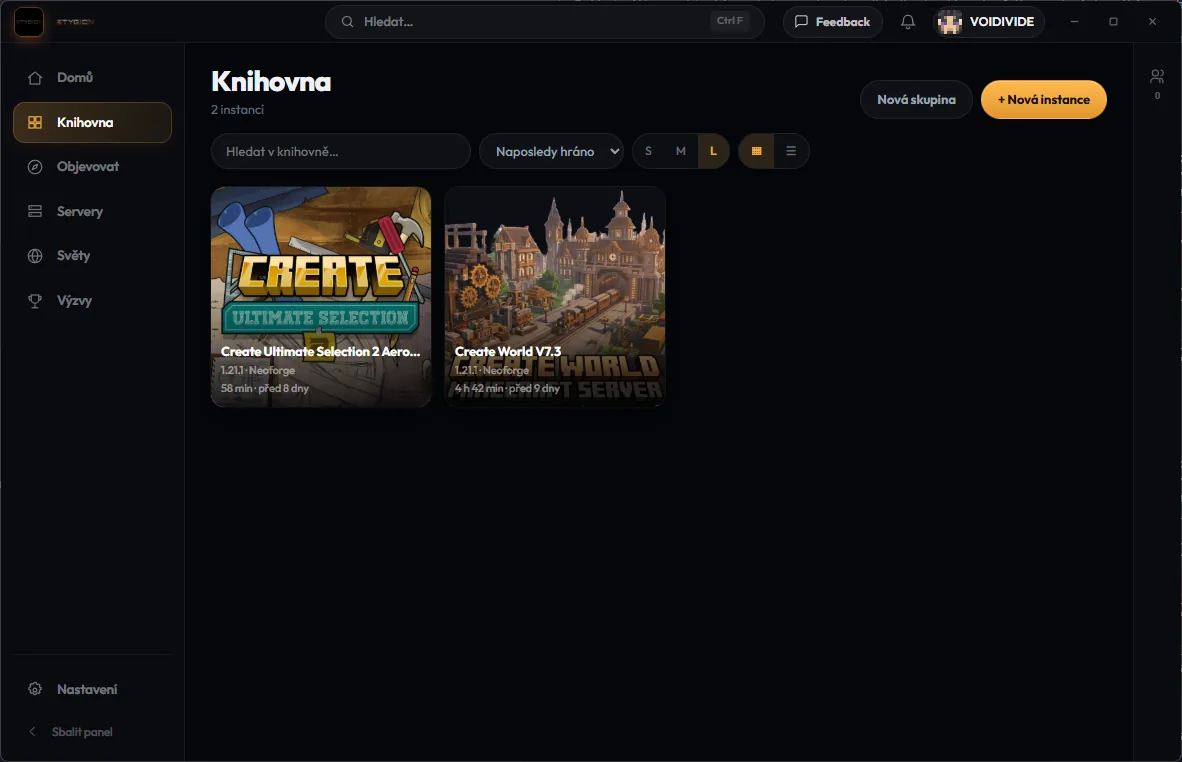Screen dimensions: 1182x762
Task: Select Knihovna in the sidebar
Action: (92, 122)
